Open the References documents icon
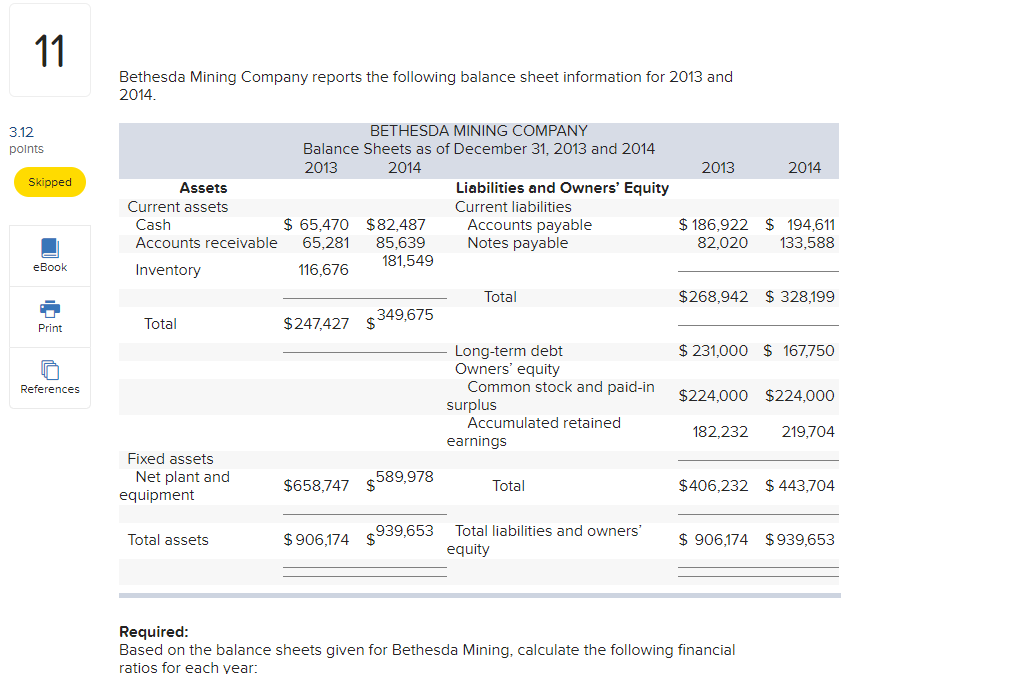Viewport: 1024px width, 674px height. point(50,370)
